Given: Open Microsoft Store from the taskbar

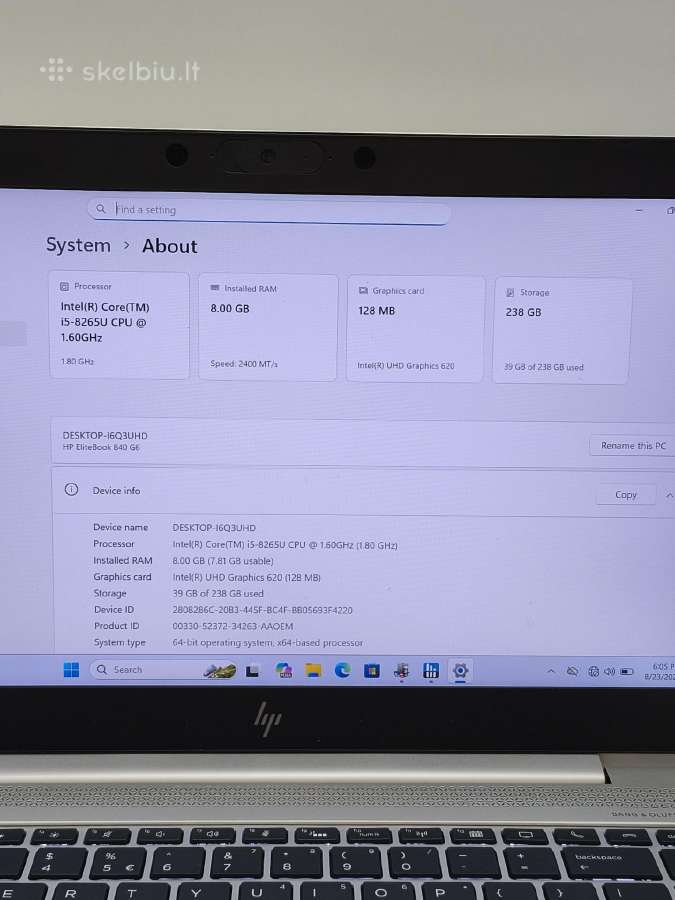Looking at the screenshot, I should coord(372,670).
